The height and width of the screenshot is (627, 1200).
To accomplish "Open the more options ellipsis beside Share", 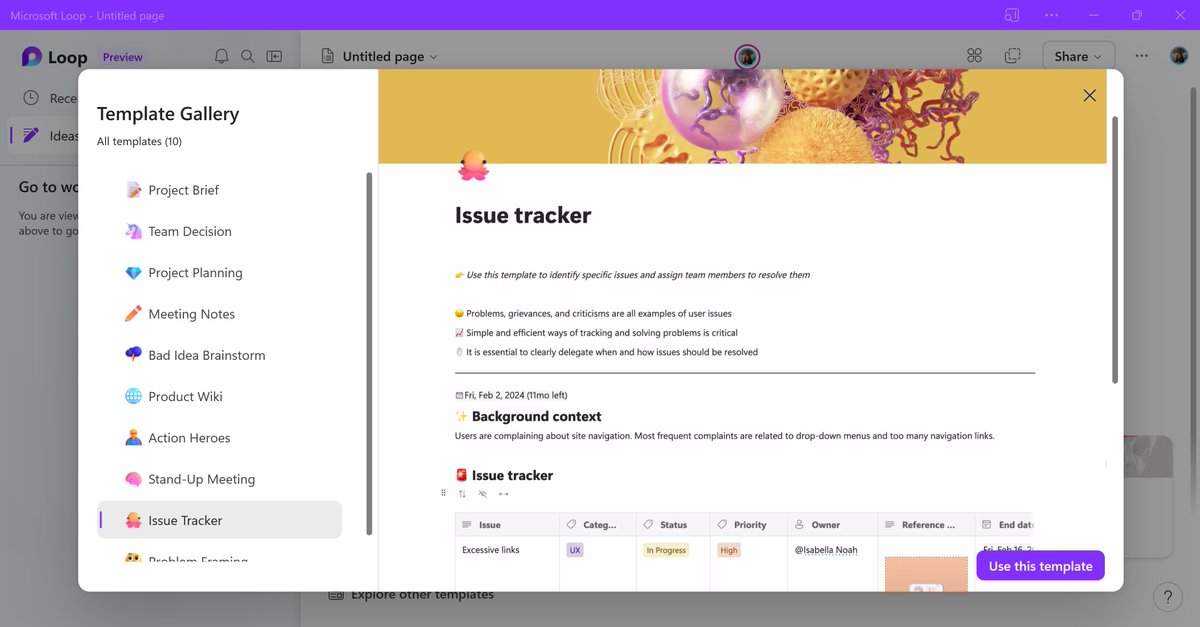I will [1142, 56].
